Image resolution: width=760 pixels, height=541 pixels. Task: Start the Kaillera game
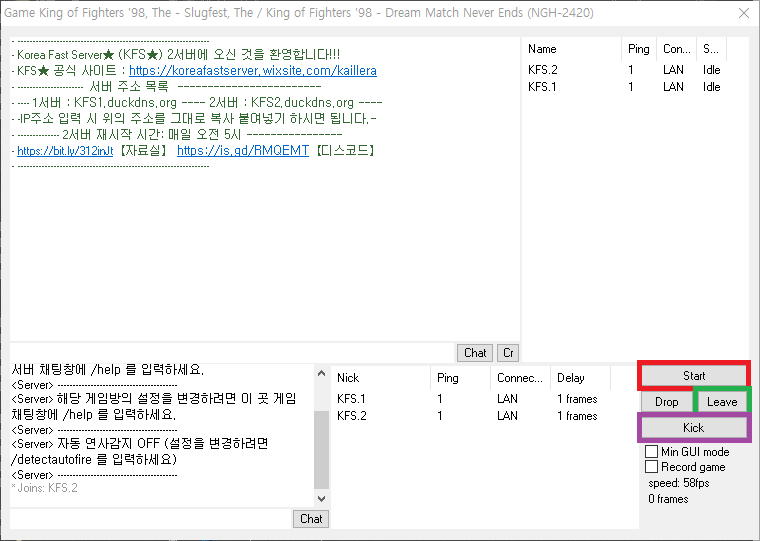pyautogui.click(x=694, y=376)
